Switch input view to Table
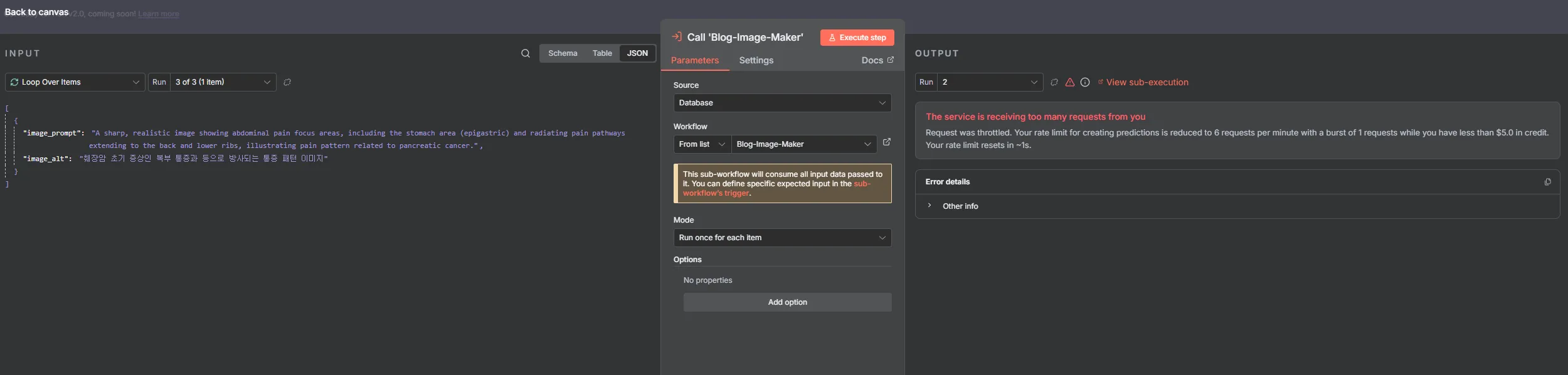The width and height of the screenshot is (1568, 375). pos(602,53)
